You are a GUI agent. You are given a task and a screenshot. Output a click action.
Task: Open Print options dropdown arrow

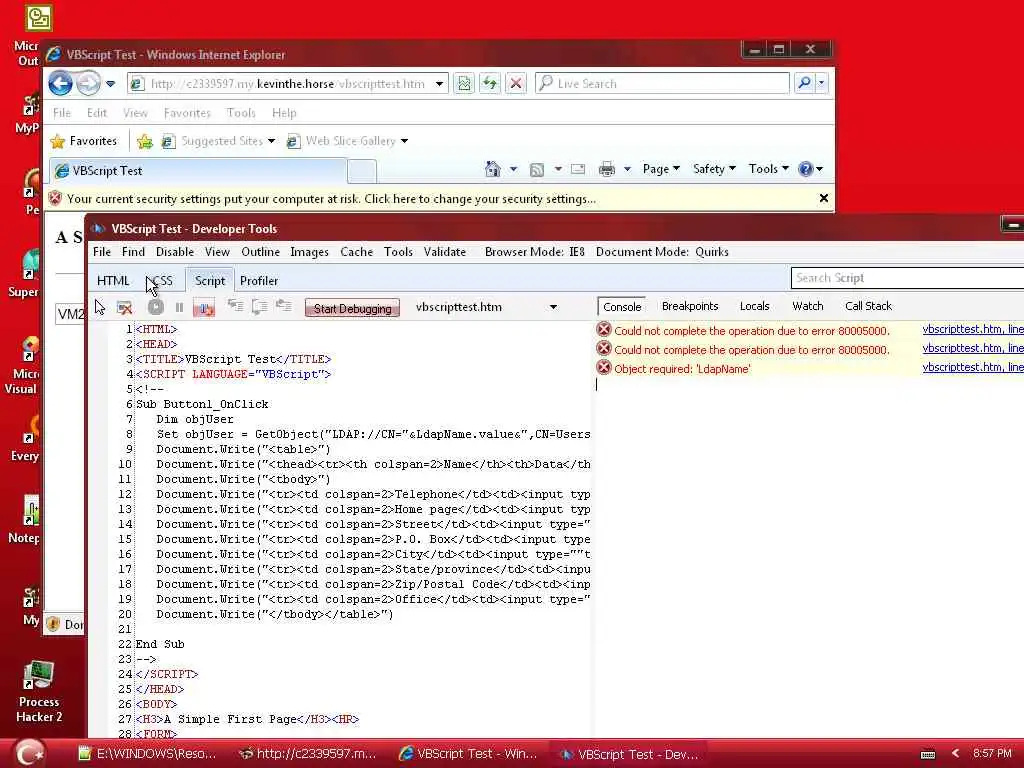pyautogui.click(x=627, y=169)
